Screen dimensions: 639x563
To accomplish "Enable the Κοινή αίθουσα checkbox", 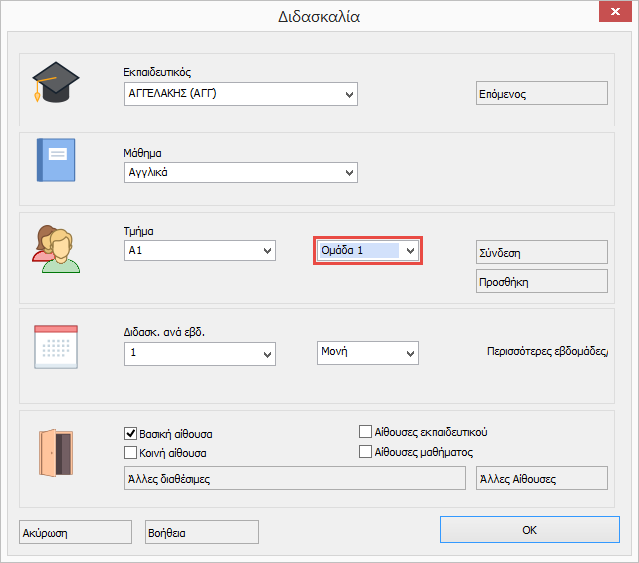I will [x=130, y=452].
